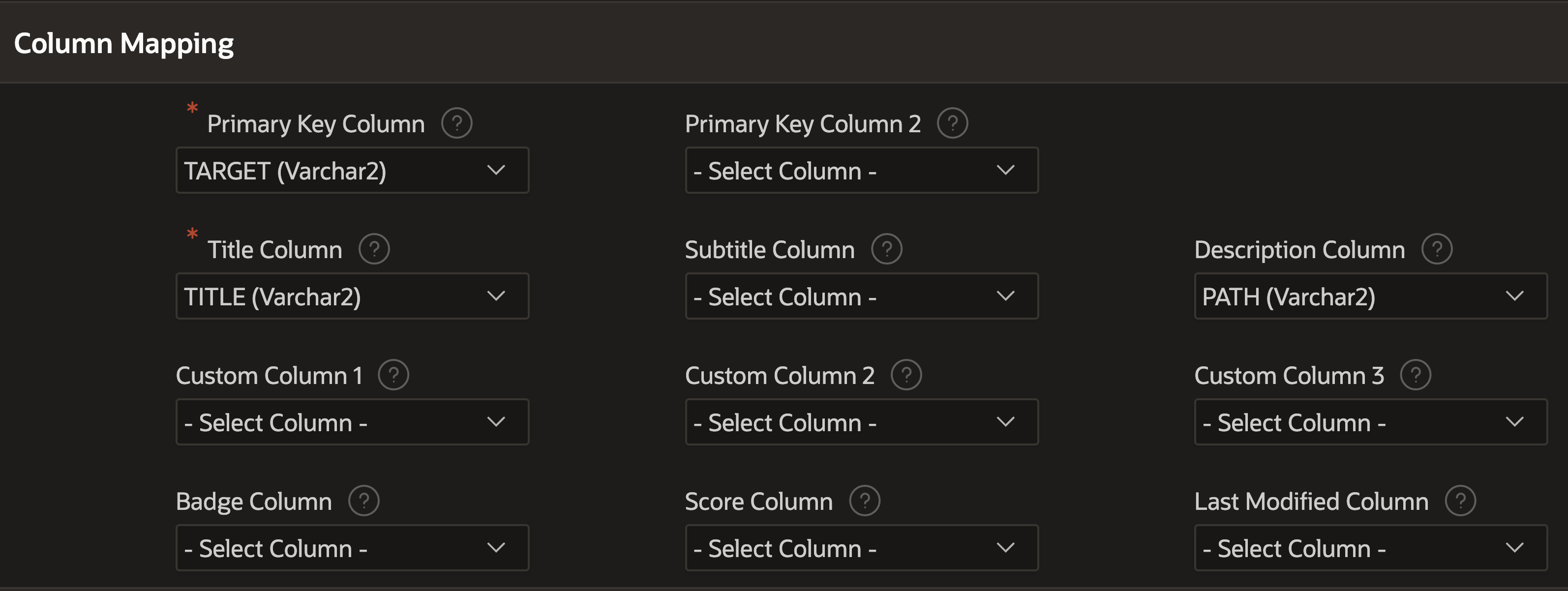Image resolution: width=1568 pixels, height=591 pixels.
Task: Expand the Title Column select list
Action: (353, 296)
